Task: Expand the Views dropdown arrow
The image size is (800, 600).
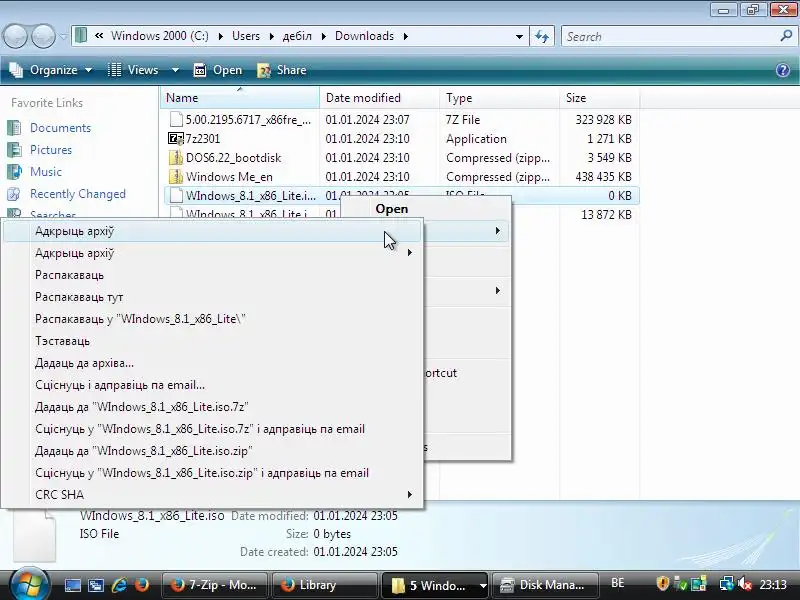Action: pos(175,70)
